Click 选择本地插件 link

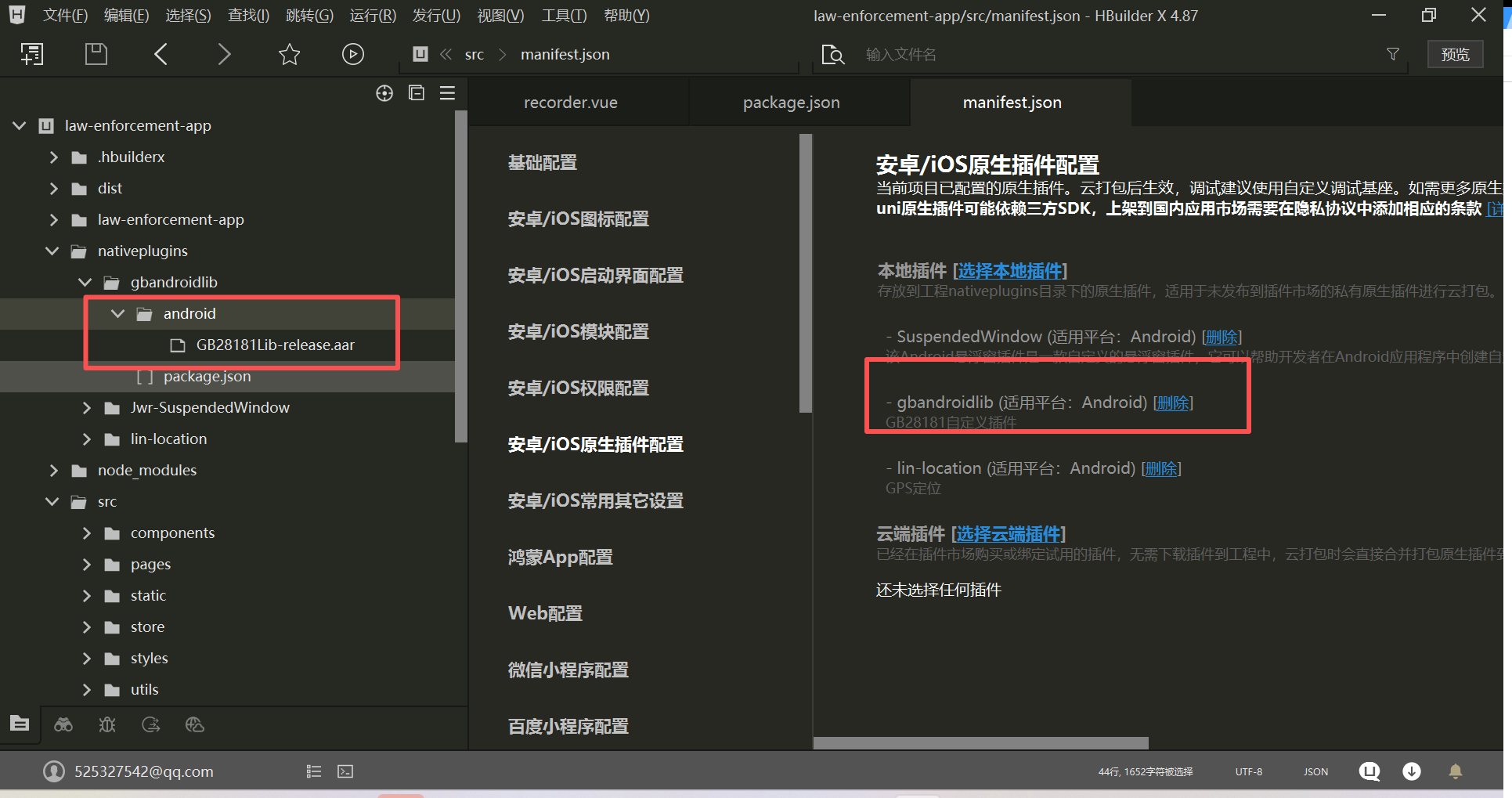tap(1010, 271)
